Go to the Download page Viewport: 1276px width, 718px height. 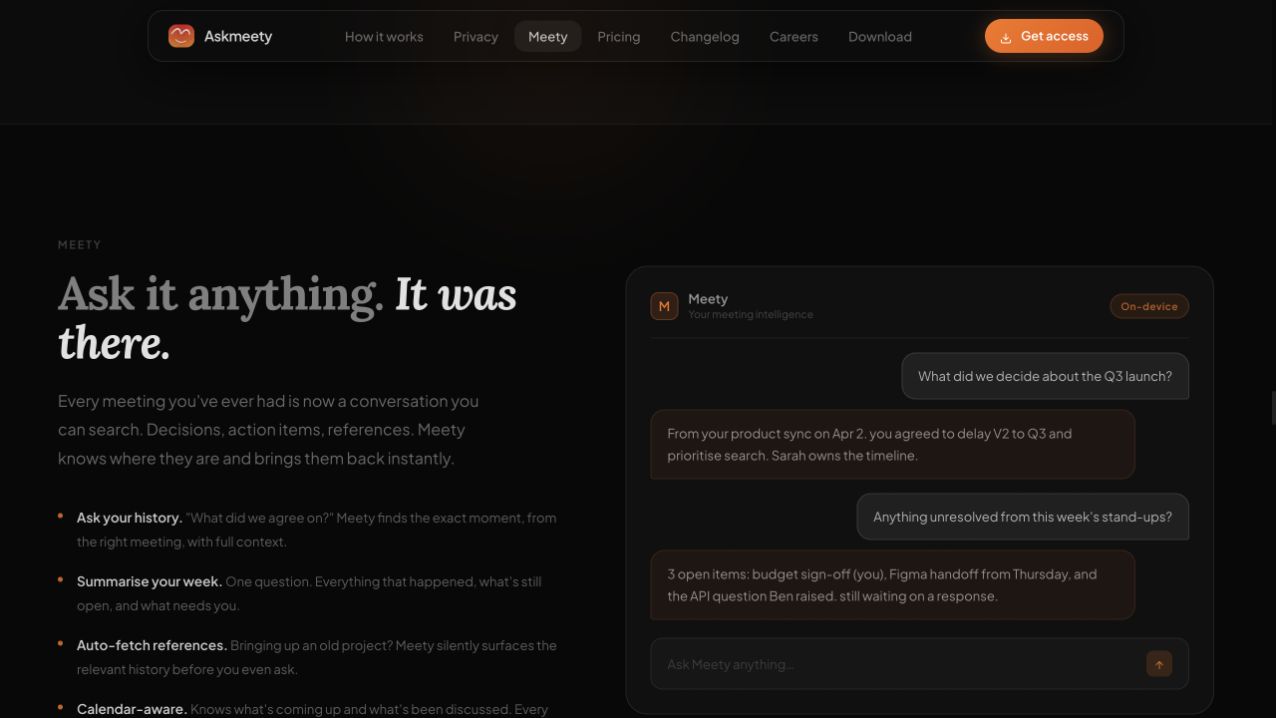pyautogui.click(x=880, y=36)
